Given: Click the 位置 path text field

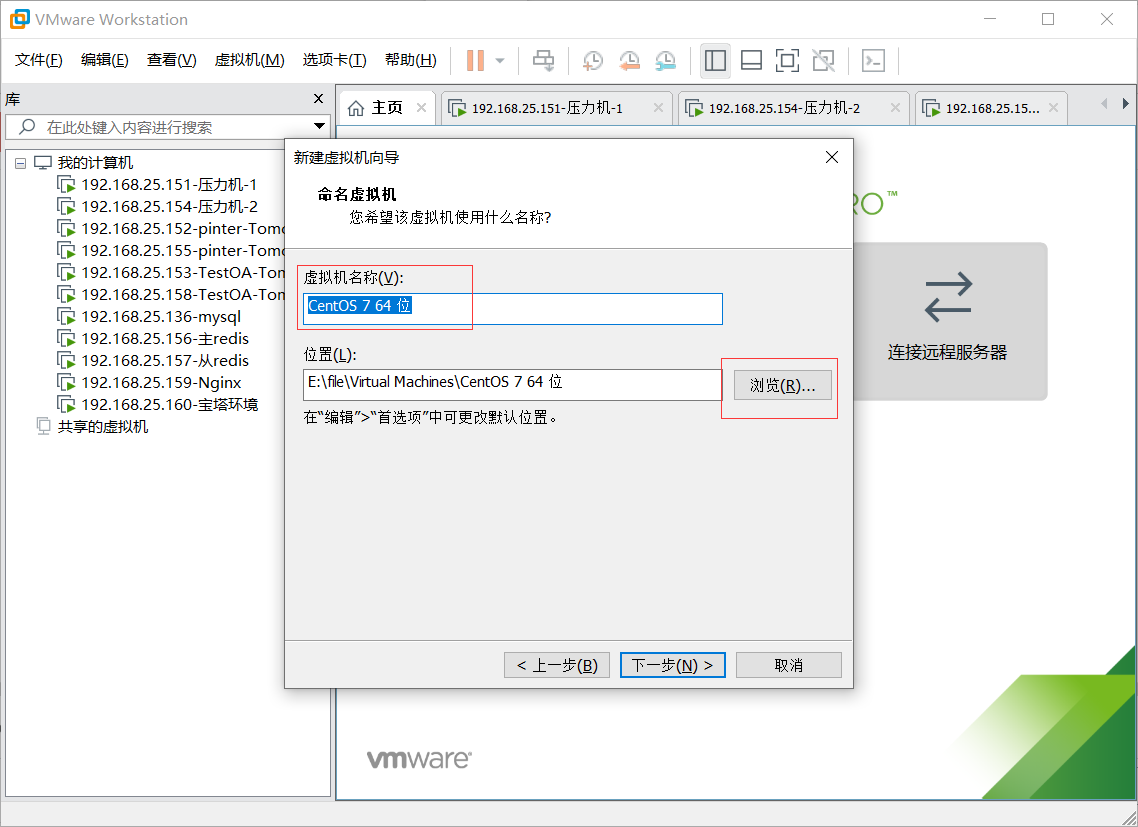Looking at the screenshot, I should [512, 384].
